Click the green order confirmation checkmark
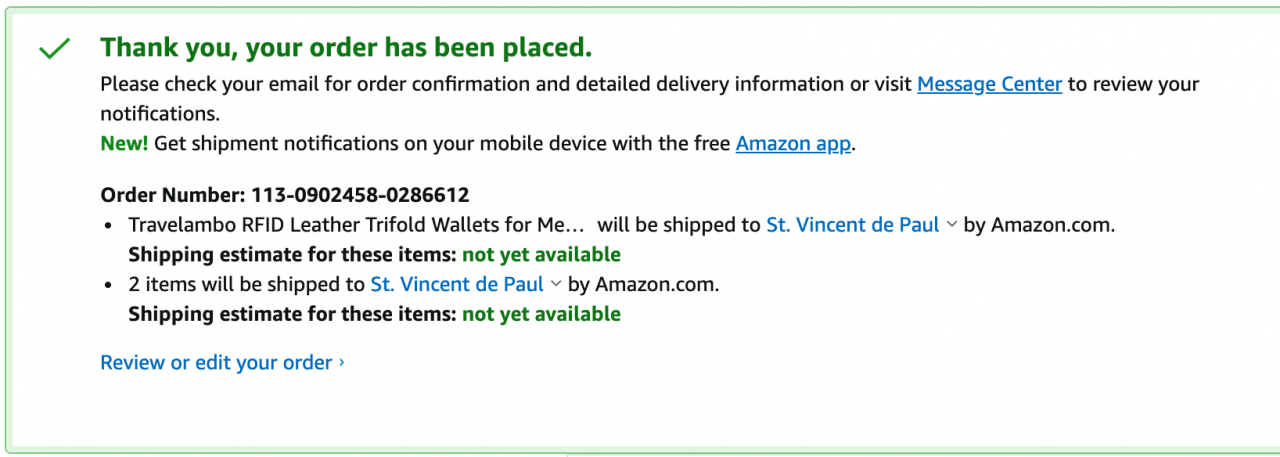The width and height of the screenshot is (1280, 457). pyautogui.click(x=54, y=48)
